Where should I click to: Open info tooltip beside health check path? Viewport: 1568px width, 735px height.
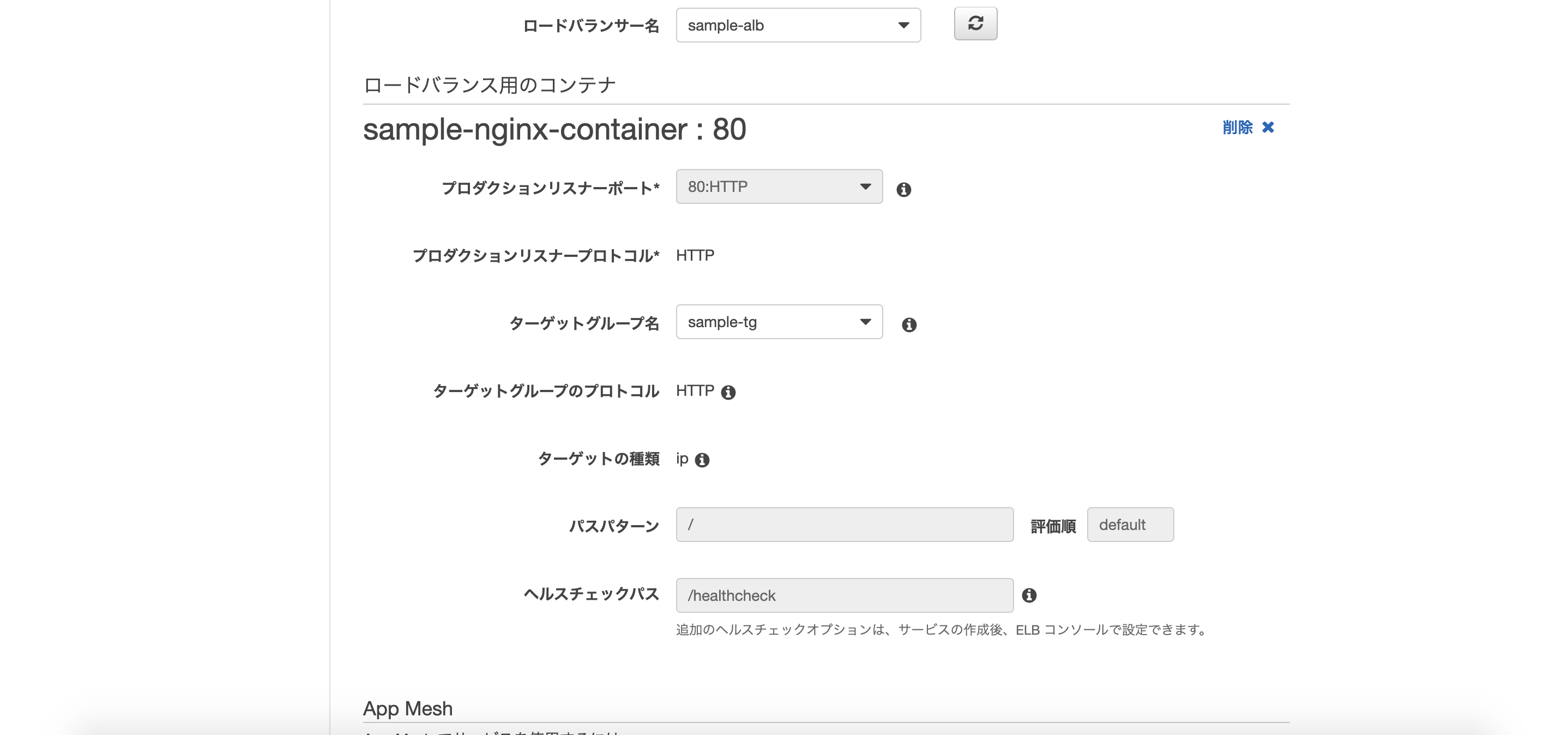1030,597
